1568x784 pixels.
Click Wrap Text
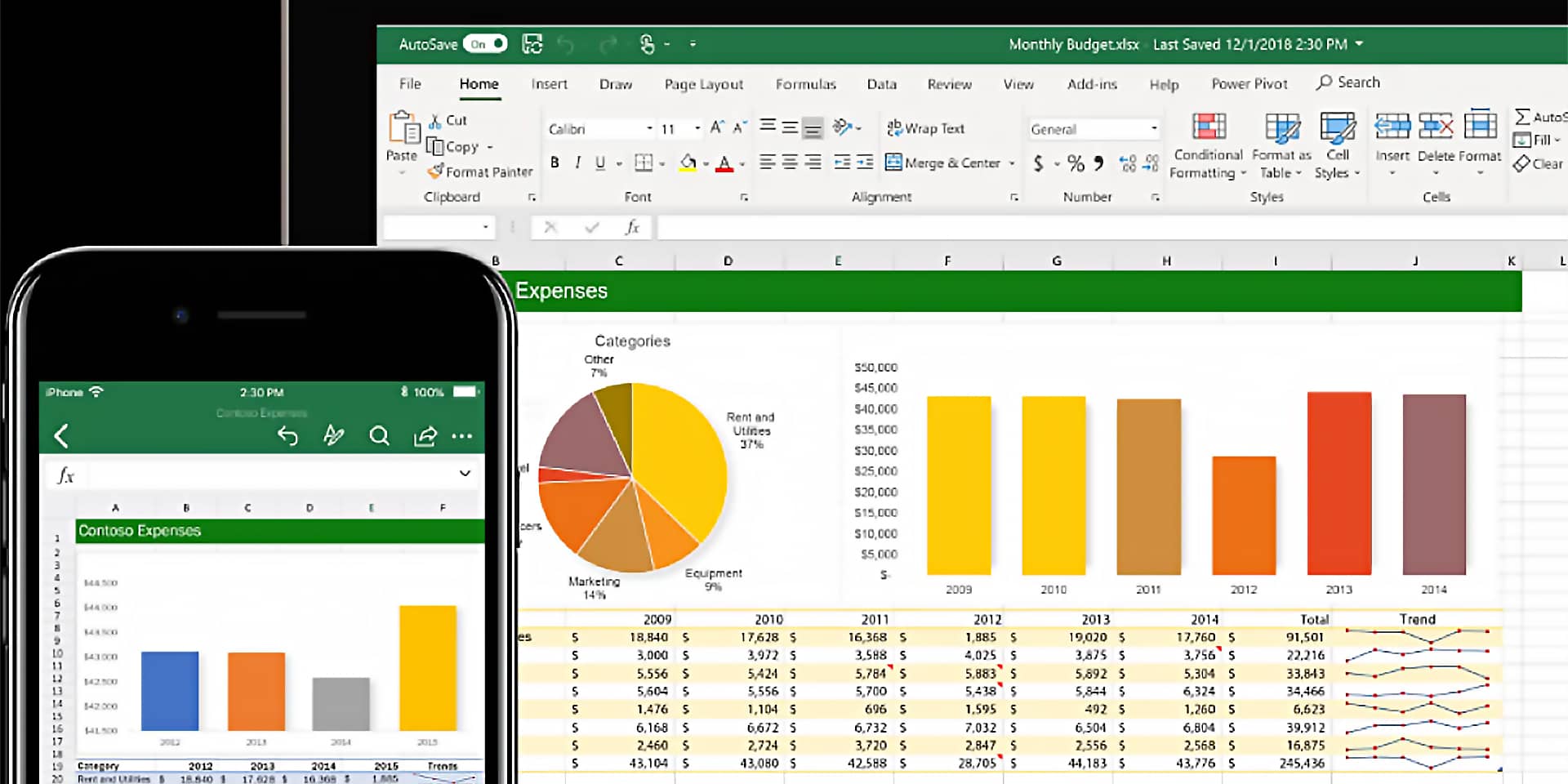pos(925,128)
